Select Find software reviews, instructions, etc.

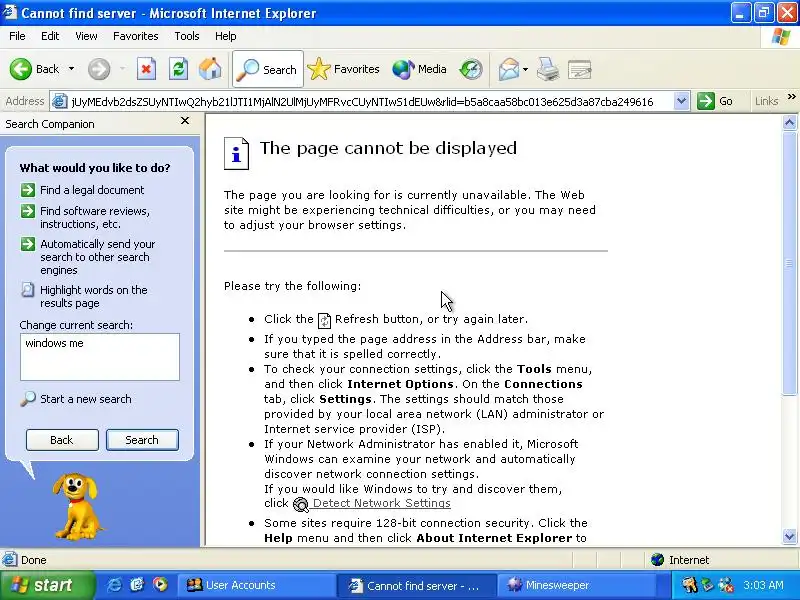click(x=95, y=217)
